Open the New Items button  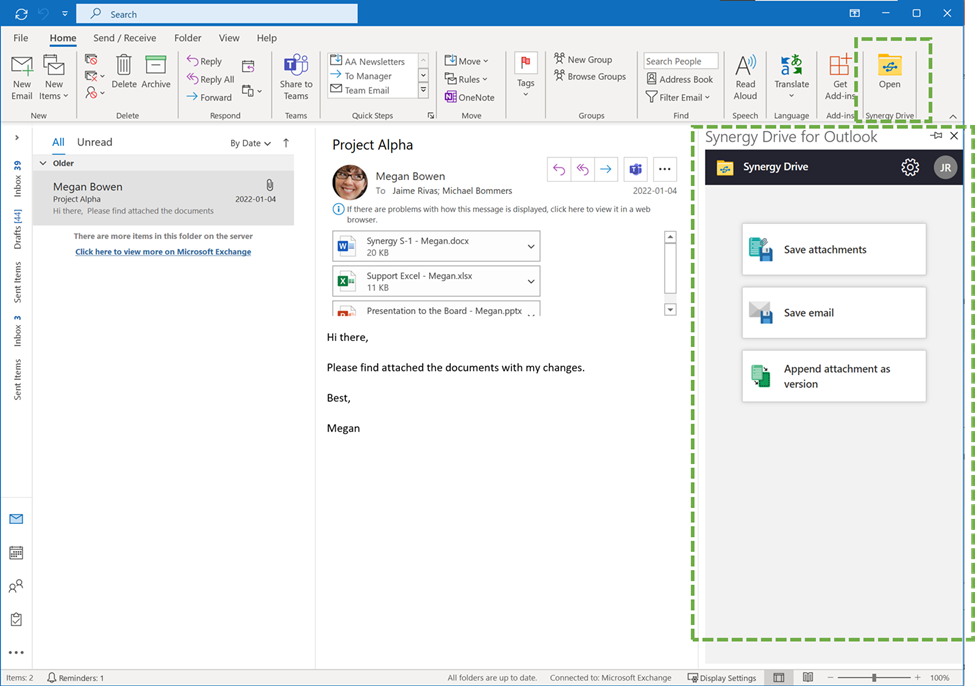(53, 77)
